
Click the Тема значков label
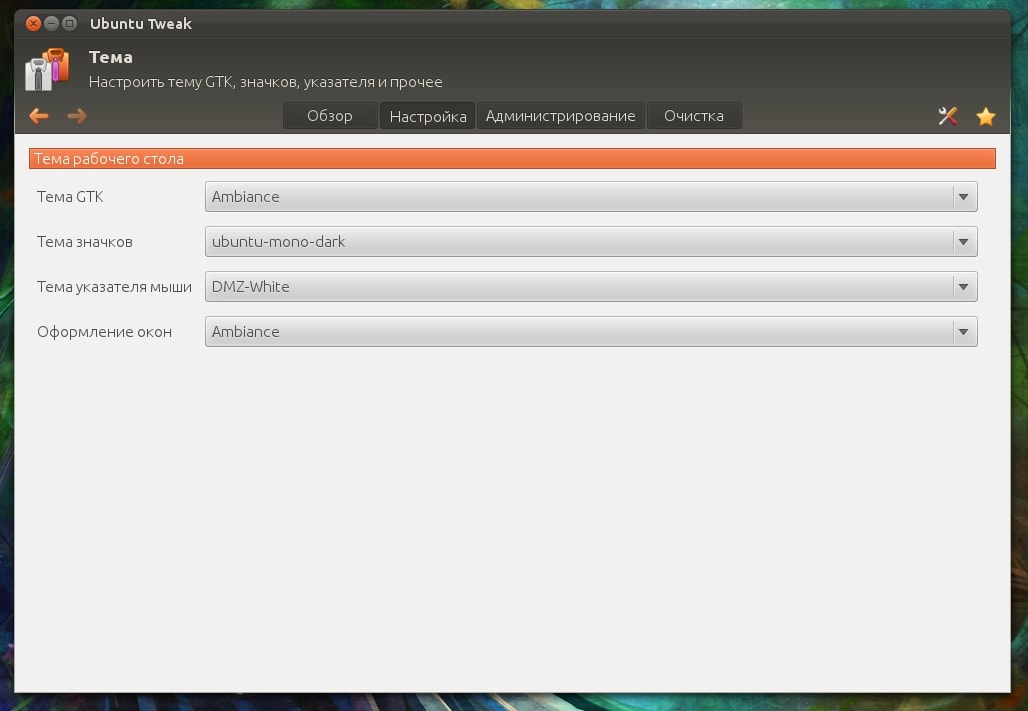point(85,241)
